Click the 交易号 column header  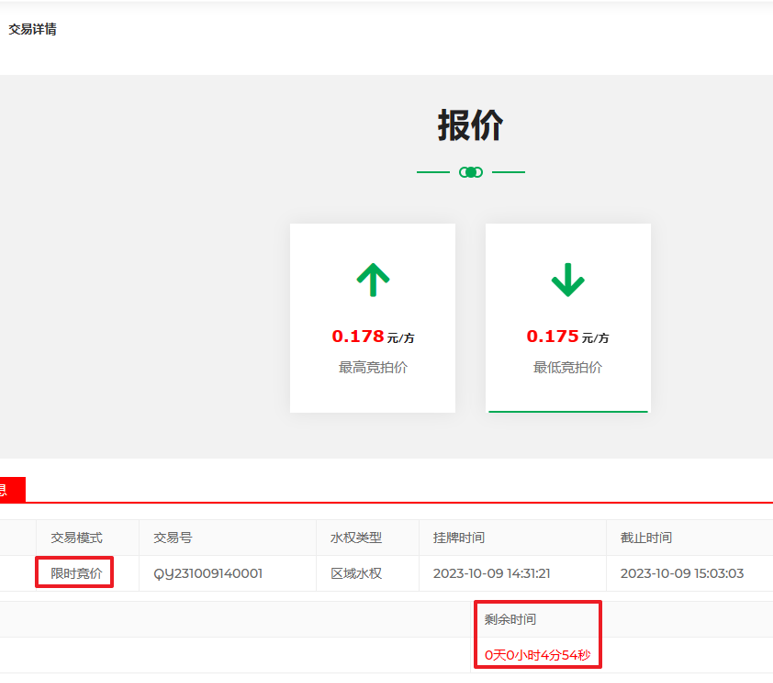pyautogui.click(x=172, y=538)
